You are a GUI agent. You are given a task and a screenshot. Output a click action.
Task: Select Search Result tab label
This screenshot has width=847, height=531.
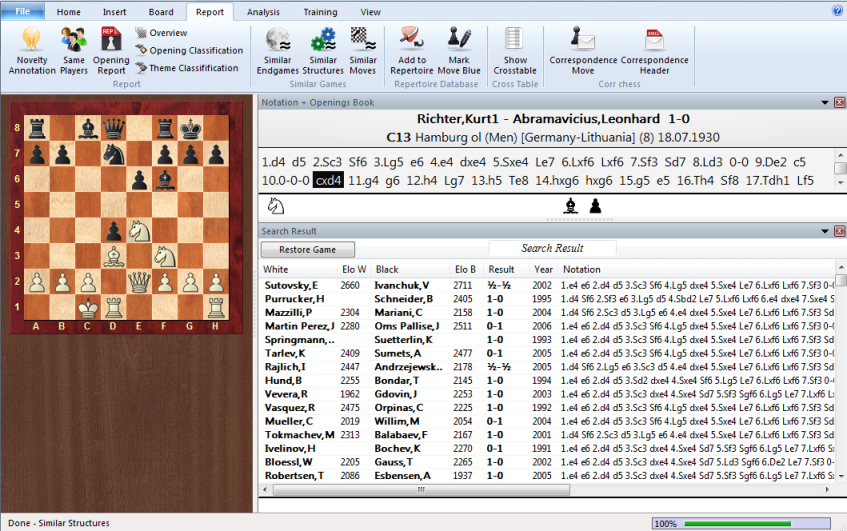(x=552, y=248)
